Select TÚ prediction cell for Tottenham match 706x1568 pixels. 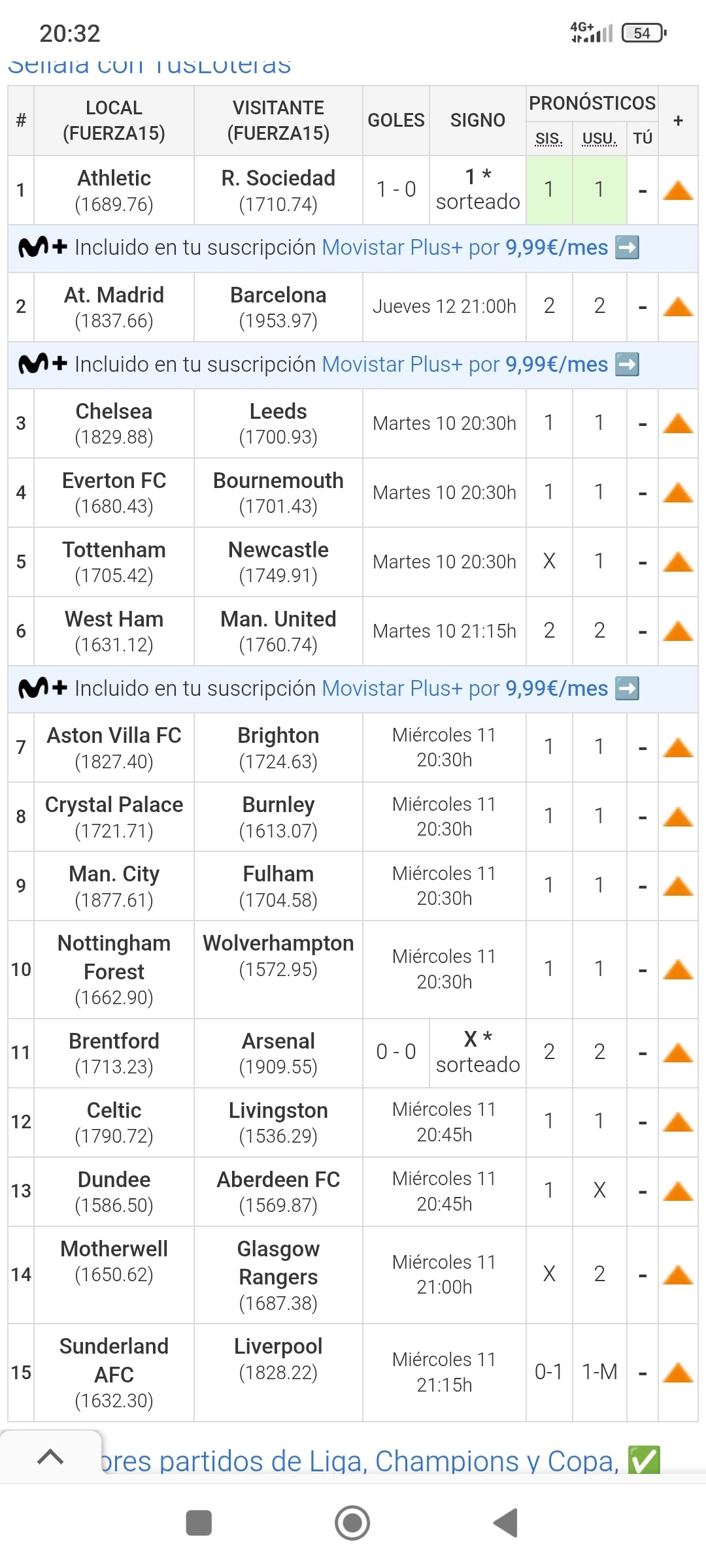click(643, 562)
